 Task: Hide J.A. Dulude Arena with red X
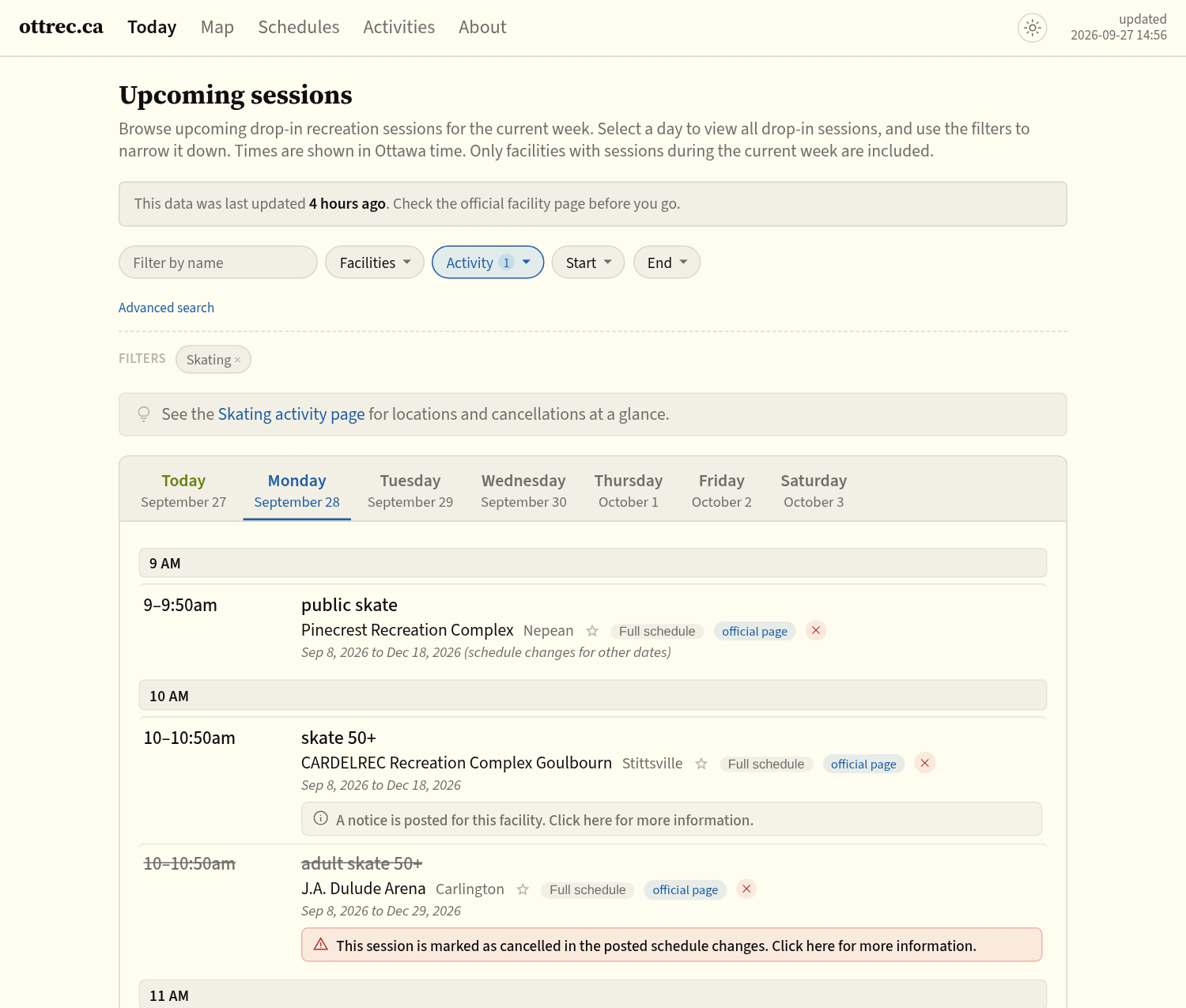click(x=746, y=889)
